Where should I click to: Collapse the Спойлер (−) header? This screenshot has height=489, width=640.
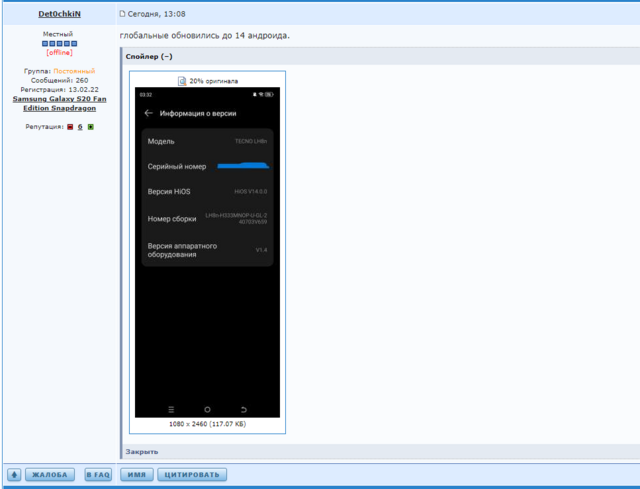pos(149,57)
